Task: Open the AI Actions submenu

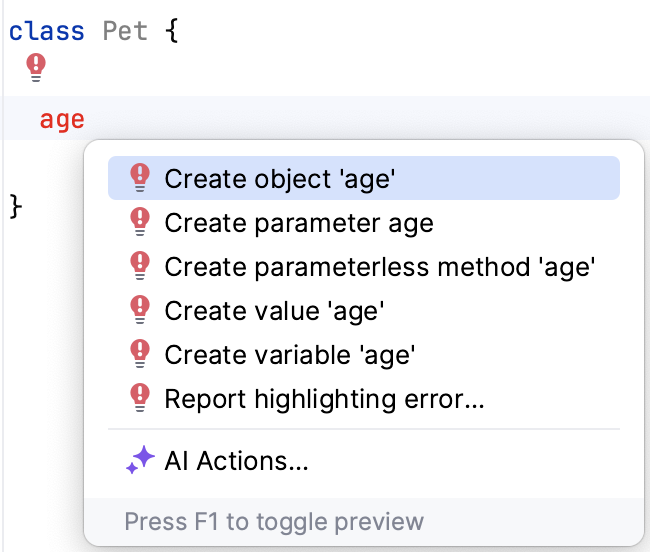Action: click(236, 462)
